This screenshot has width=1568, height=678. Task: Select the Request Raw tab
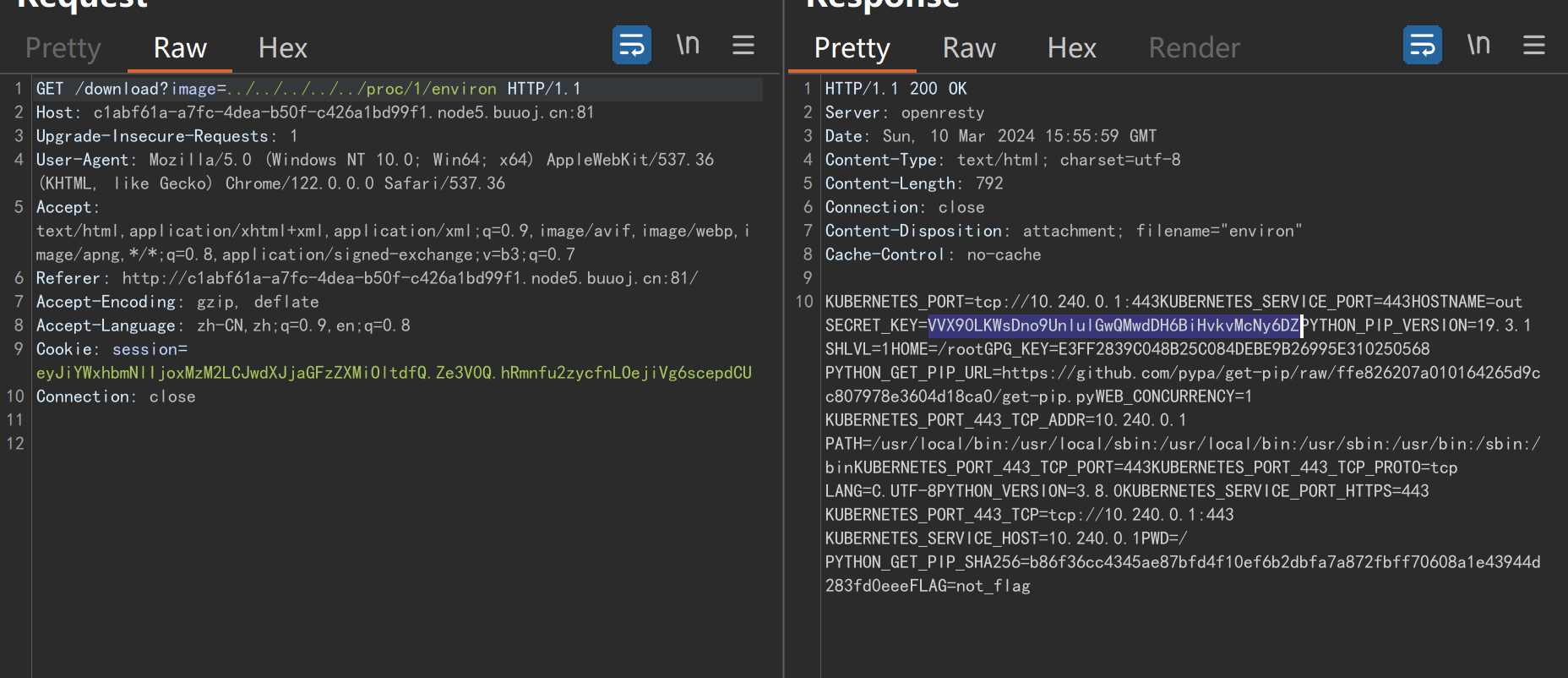(x=180, y=48)
